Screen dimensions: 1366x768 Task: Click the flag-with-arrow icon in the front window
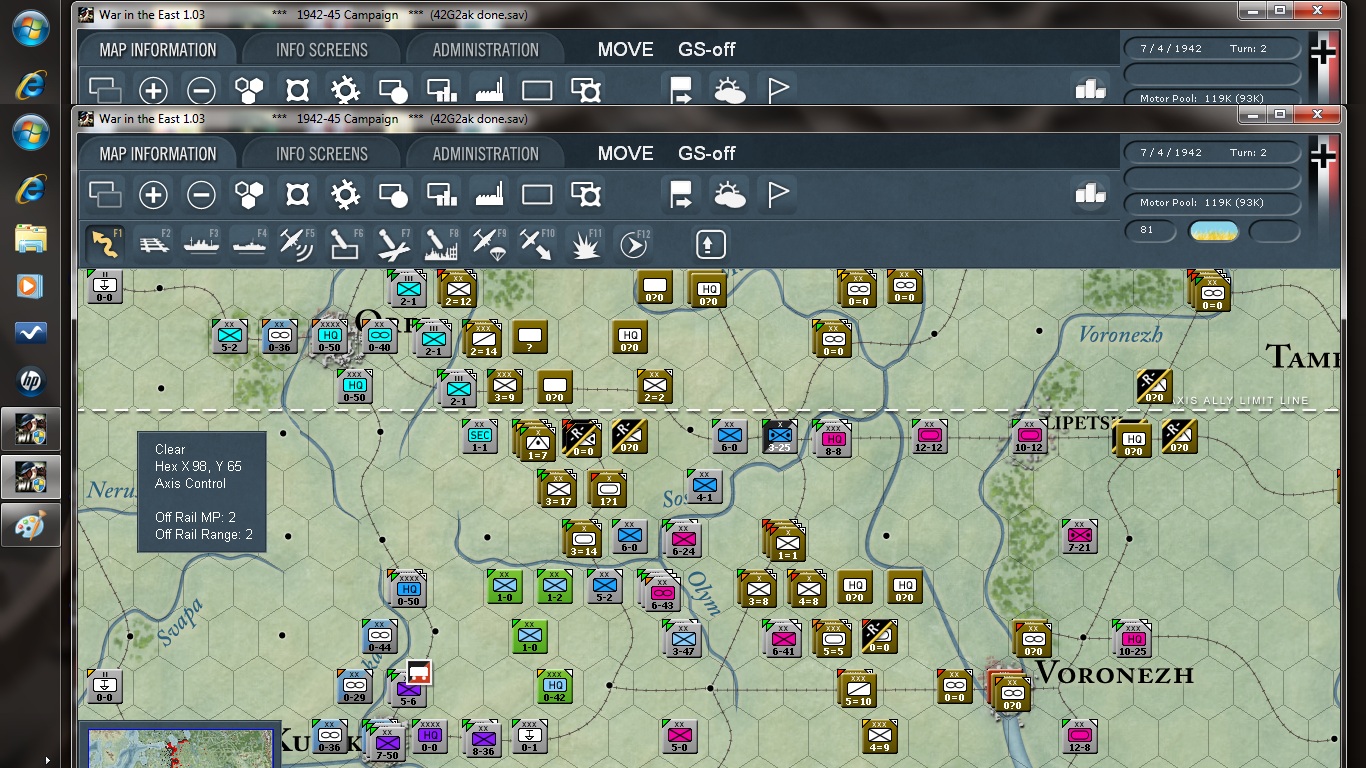682,194
